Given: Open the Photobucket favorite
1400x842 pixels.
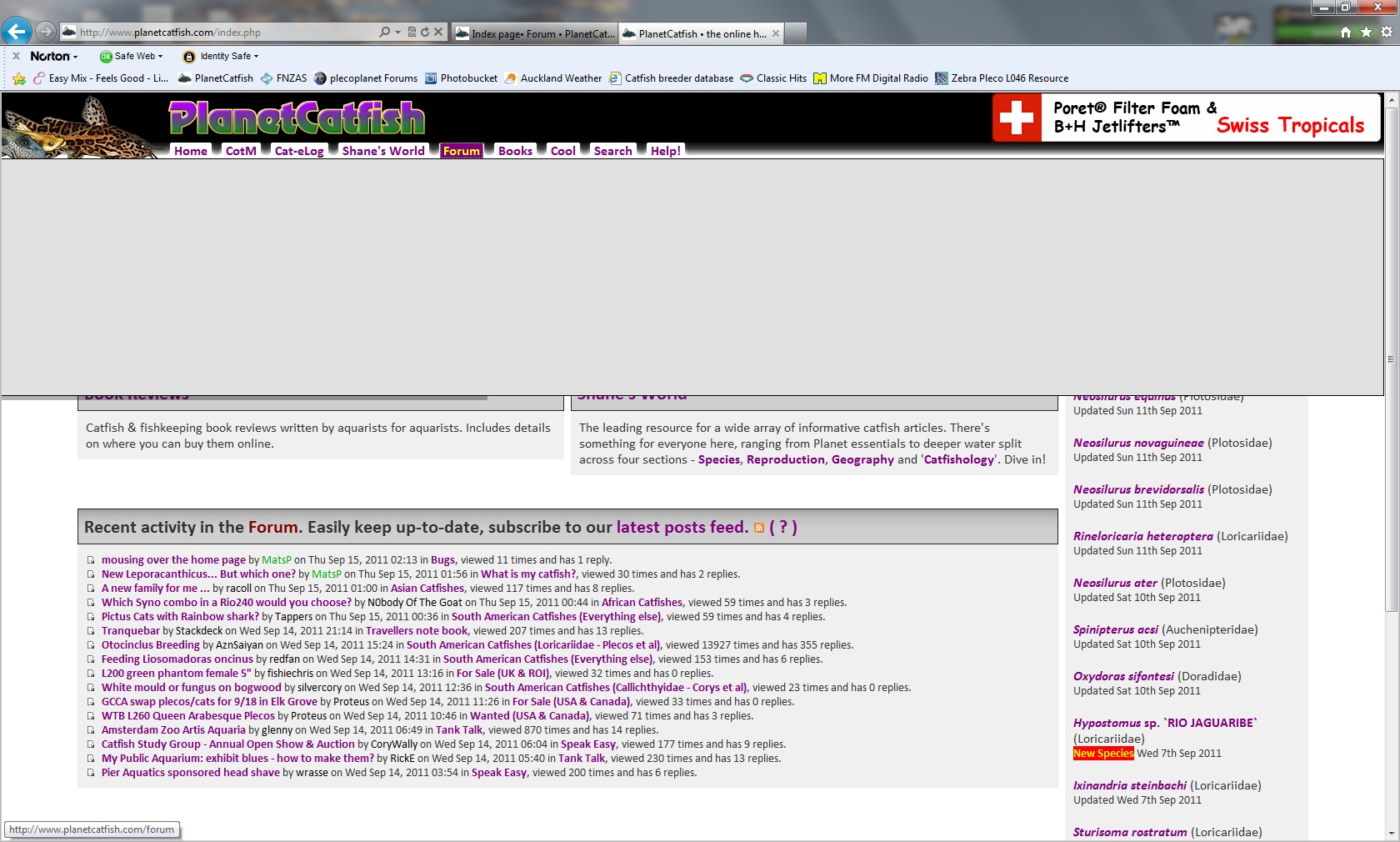Looking at the screenshot, I should click(x=461, y=78).
